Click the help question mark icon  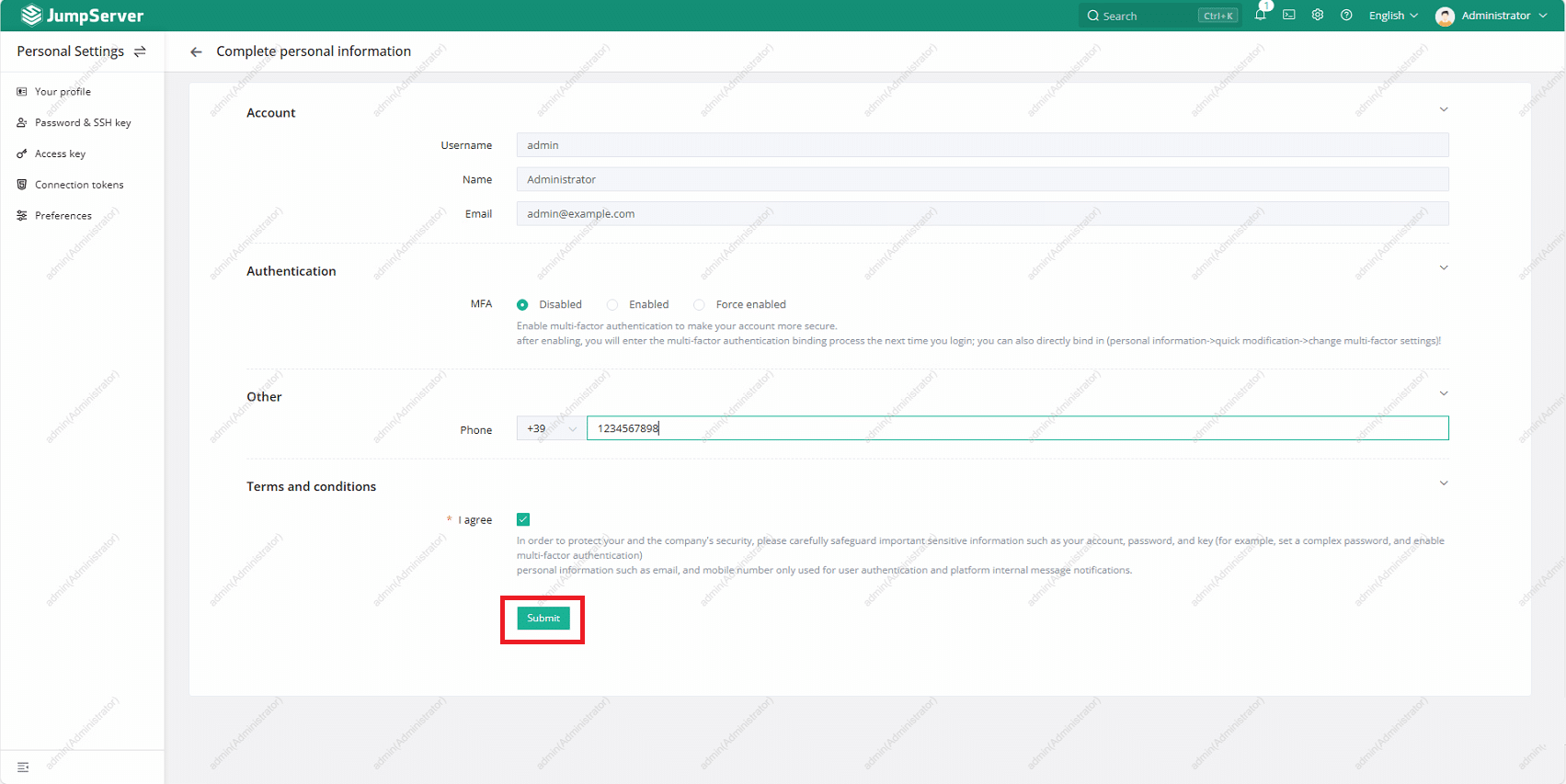tap(1346, 15)
